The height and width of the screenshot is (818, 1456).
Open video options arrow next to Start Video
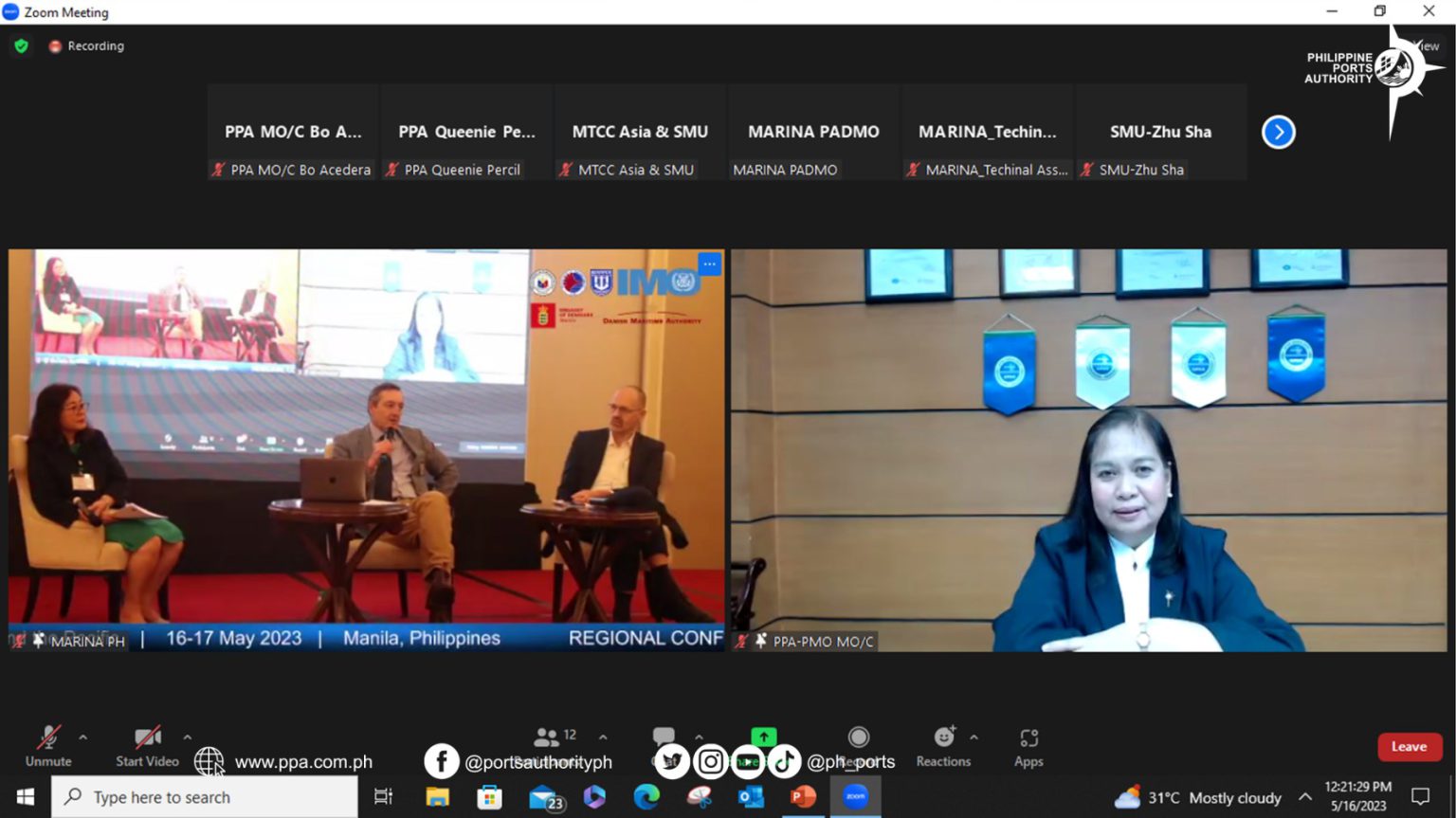pyautogui.click(x=188, y=736)
